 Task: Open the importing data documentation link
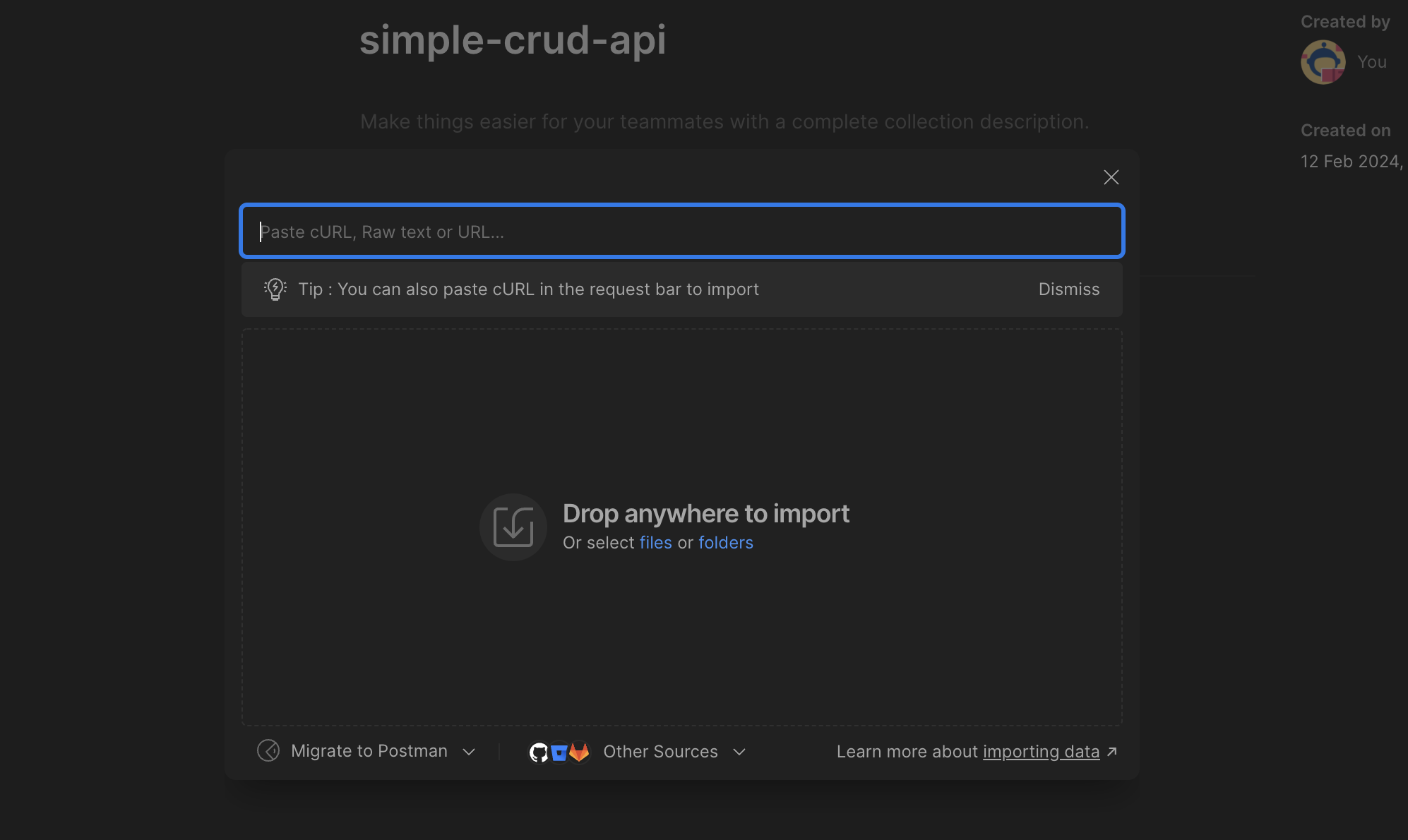(1041, 752)
